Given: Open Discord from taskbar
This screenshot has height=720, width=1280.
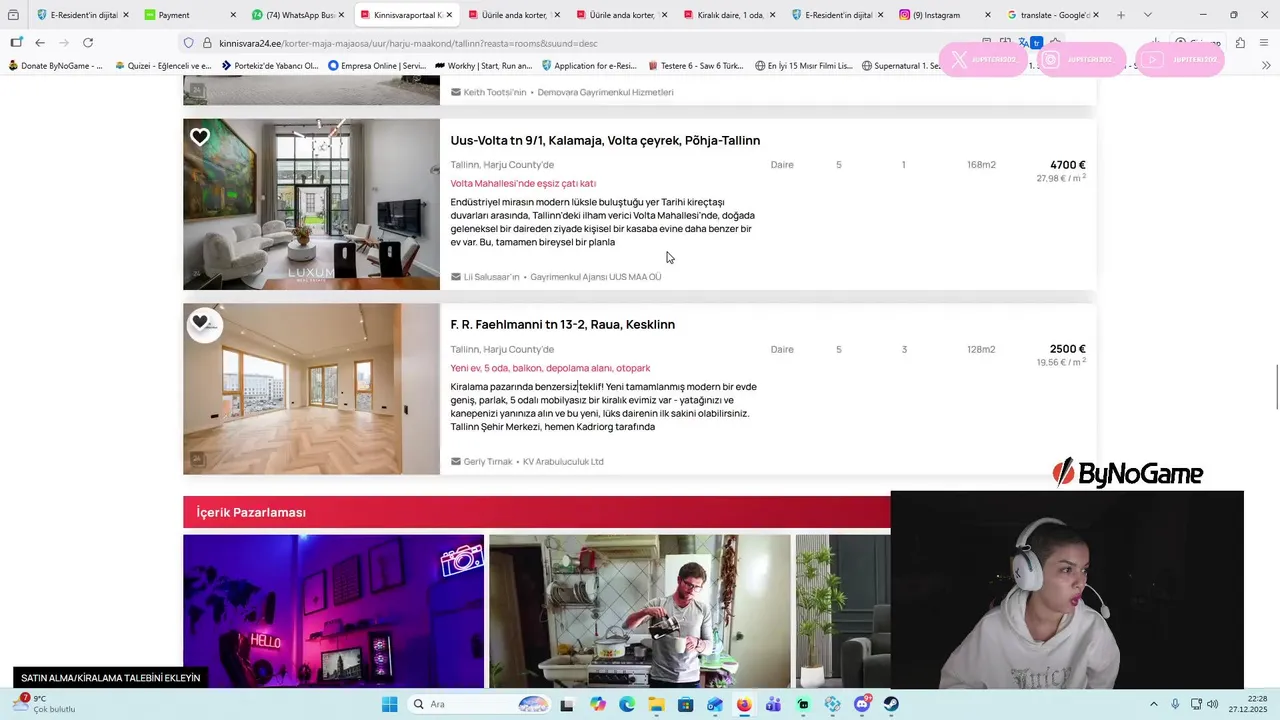Looking at the screenshot, I should [862, 704].
